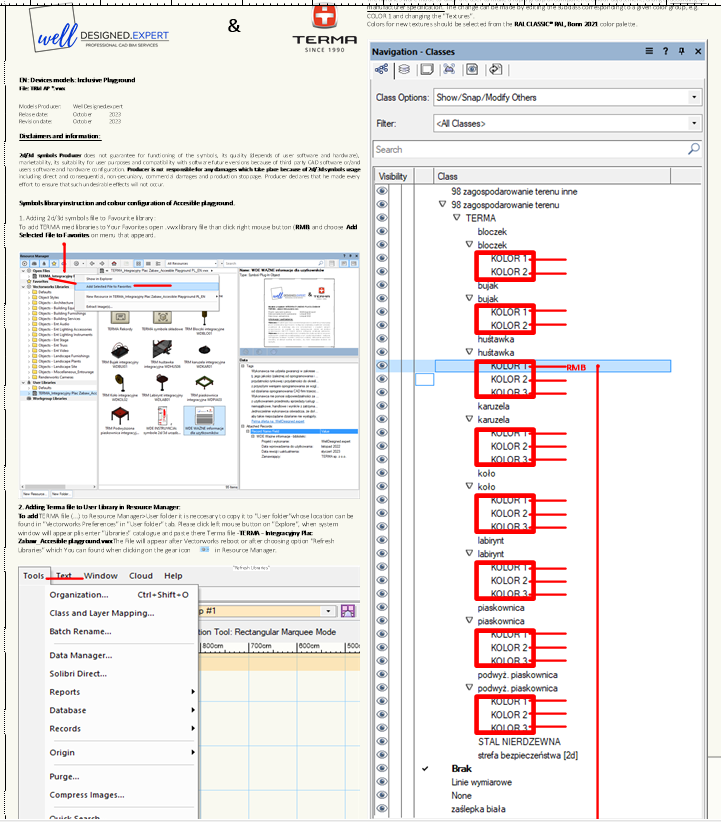Choose Class and Layer Mapping menu entry
This screenshot has width=721, height=822.
tap(102, 613)
